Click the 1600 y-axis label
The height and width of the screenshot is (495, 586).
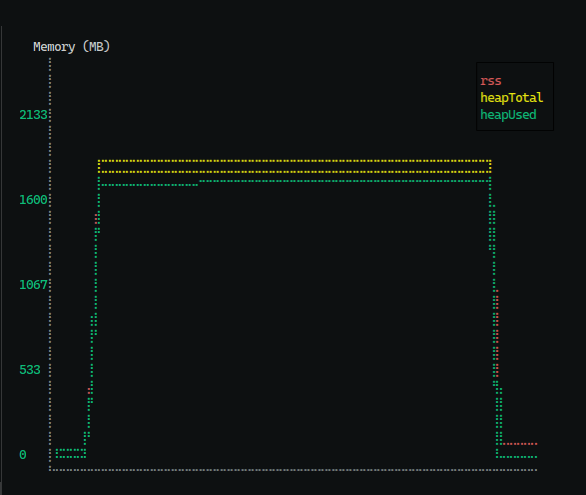coord(33,200)
